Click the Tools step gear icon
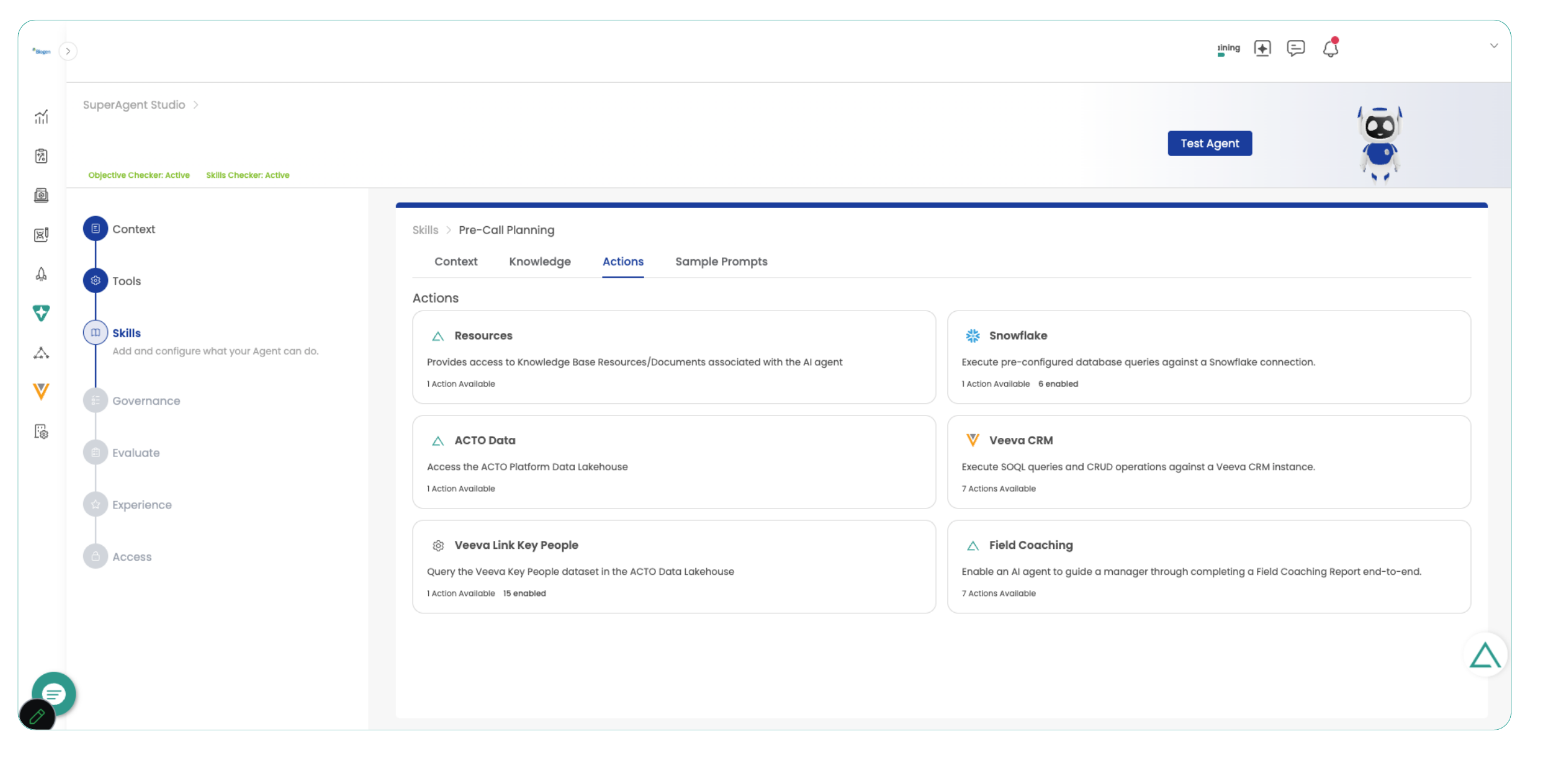This screenshot has width=1544, height=784. point(95,280)
